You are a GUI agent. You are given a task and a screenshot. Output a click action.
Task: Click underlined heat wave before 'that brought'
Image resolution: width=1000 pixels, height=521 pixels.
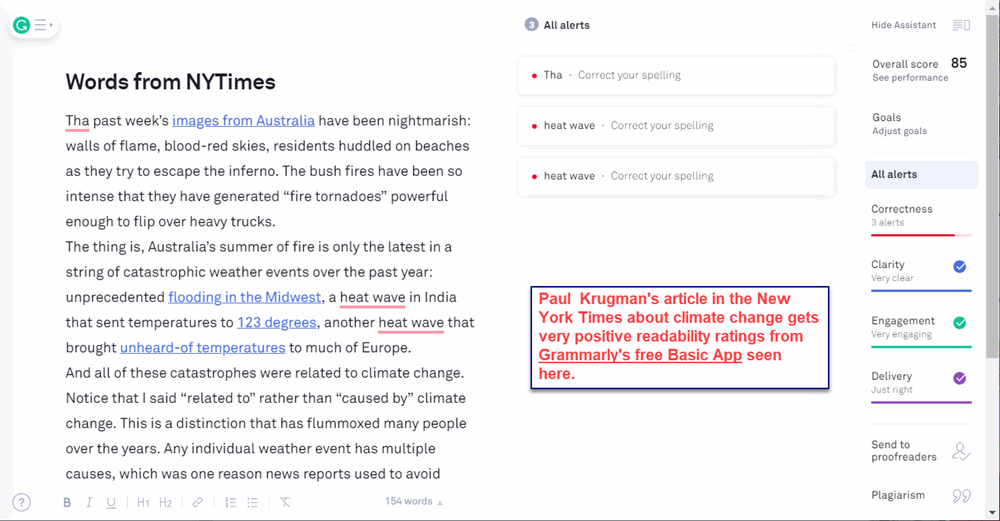[x=411, y=323]
